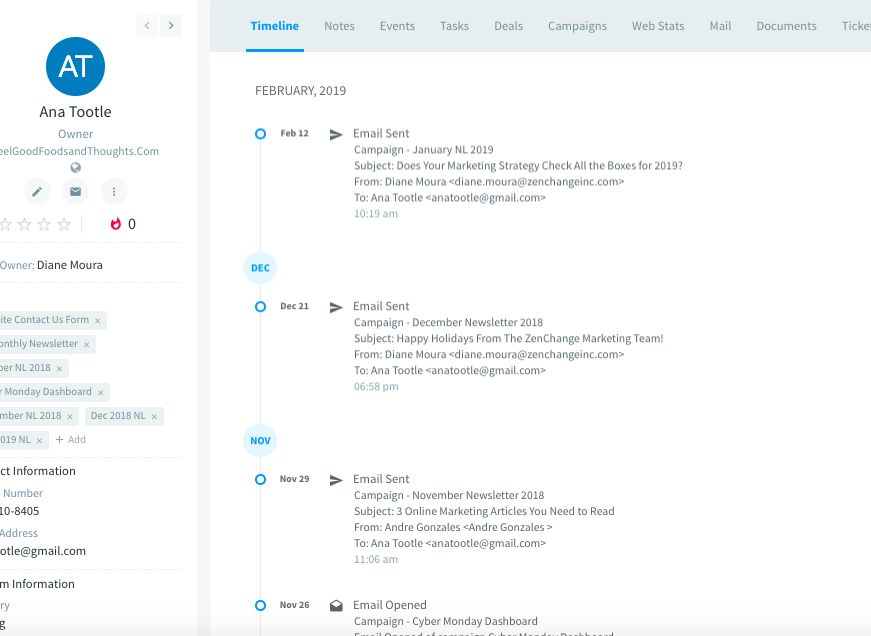Click the 06:58 pm timestamp

click(376, 387)
